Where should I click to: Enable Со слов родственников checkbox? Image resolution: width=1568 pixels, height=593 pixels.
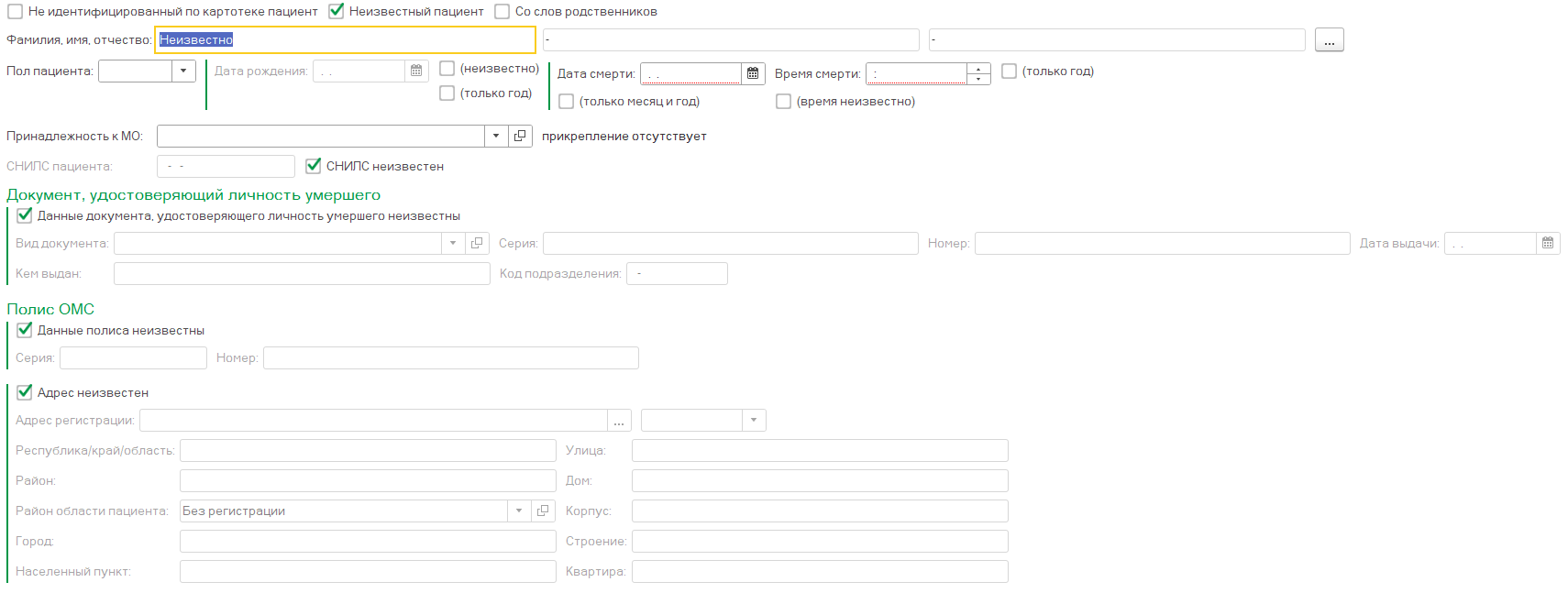pyautogui.click(x=502, y=11)
